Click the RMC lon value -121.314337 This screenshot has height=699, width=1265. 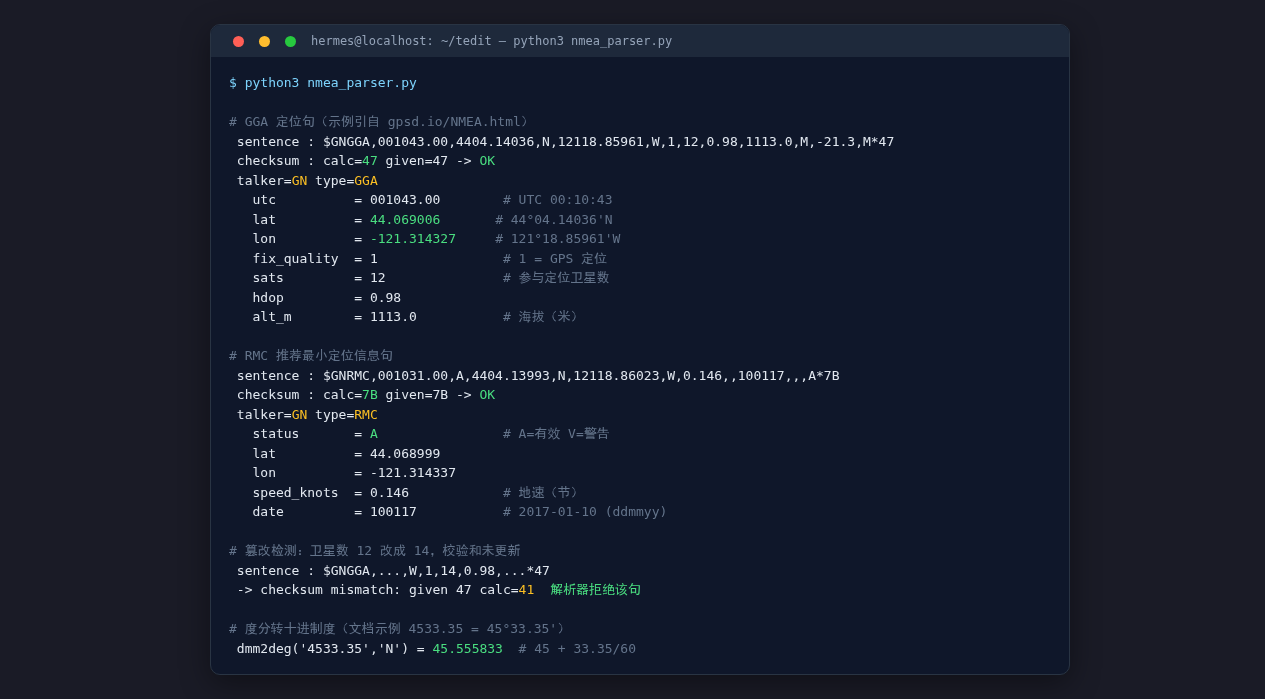(x=413, y=473)
